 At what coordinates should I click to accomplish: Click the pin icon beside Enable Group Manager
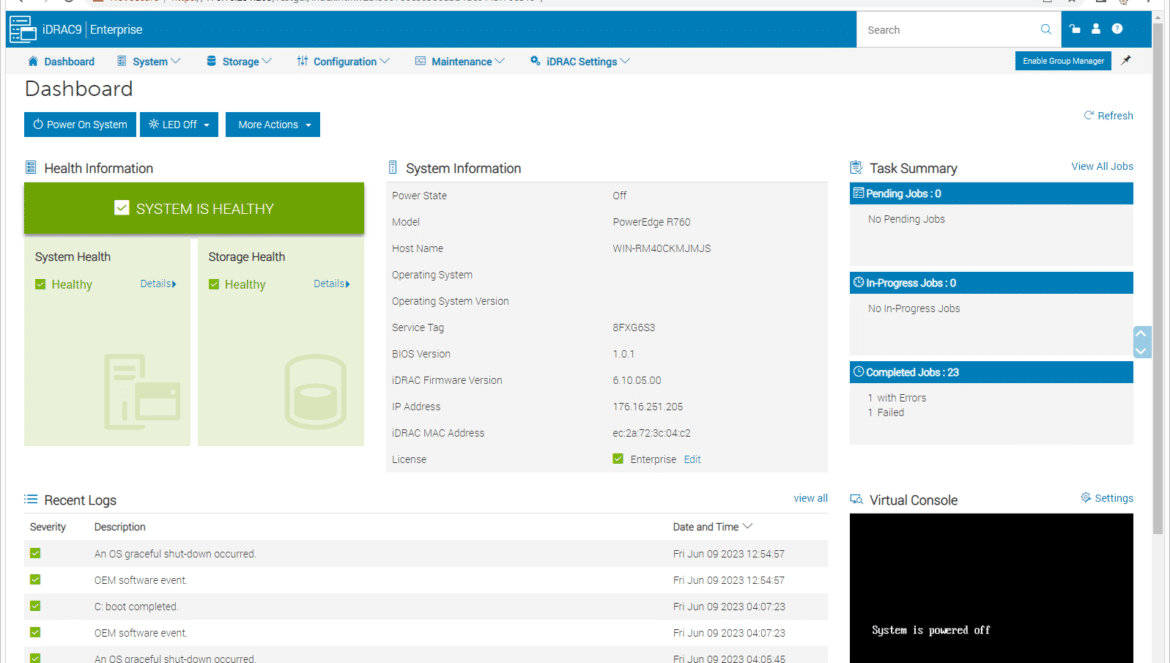tap(1126, 60)
